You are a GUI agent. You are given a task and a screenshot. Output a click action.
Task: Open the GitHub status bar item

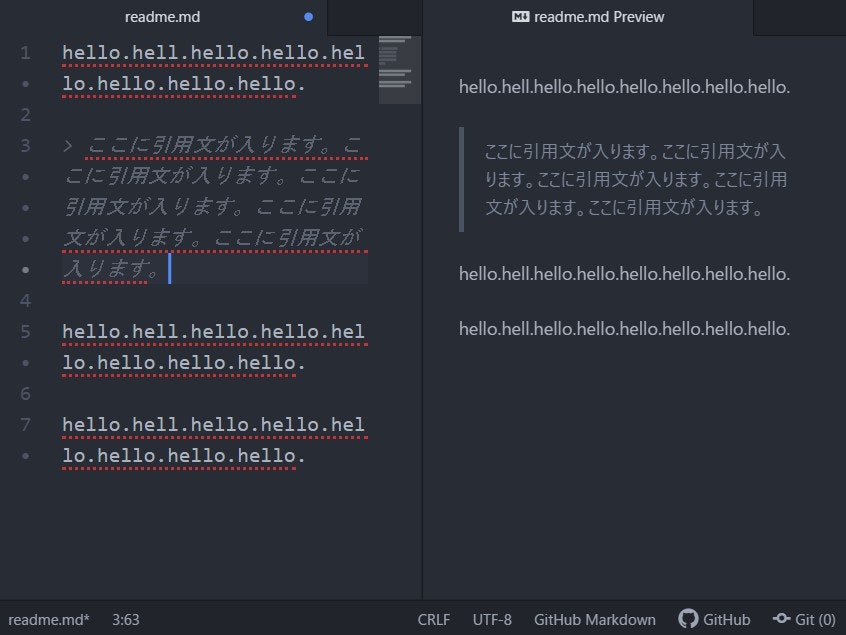[x=714, y=619]
